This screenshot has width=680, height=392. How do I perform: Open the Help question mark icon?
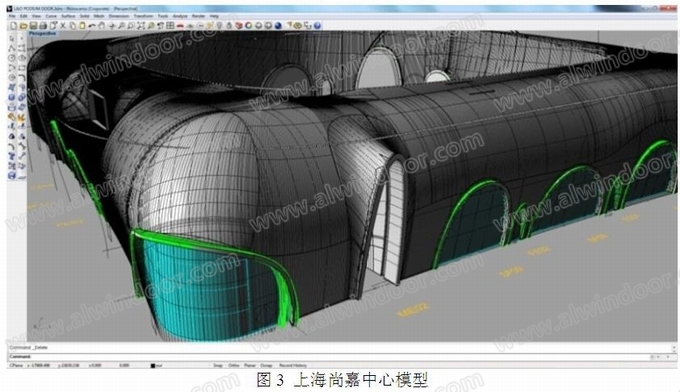click(x=317, y=26)
